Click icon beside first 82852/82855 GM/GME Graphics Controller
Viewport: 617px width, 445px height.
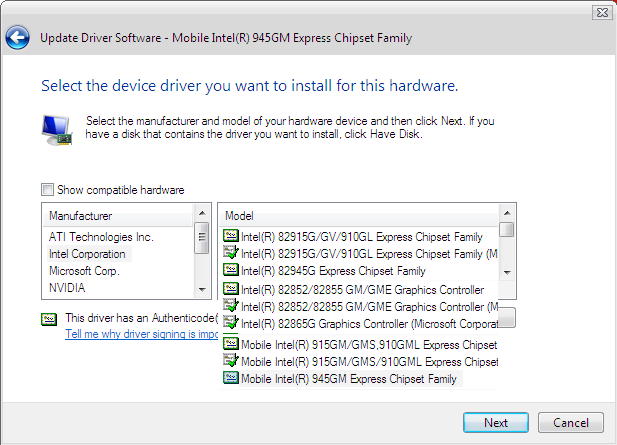[x=231, y=289]
